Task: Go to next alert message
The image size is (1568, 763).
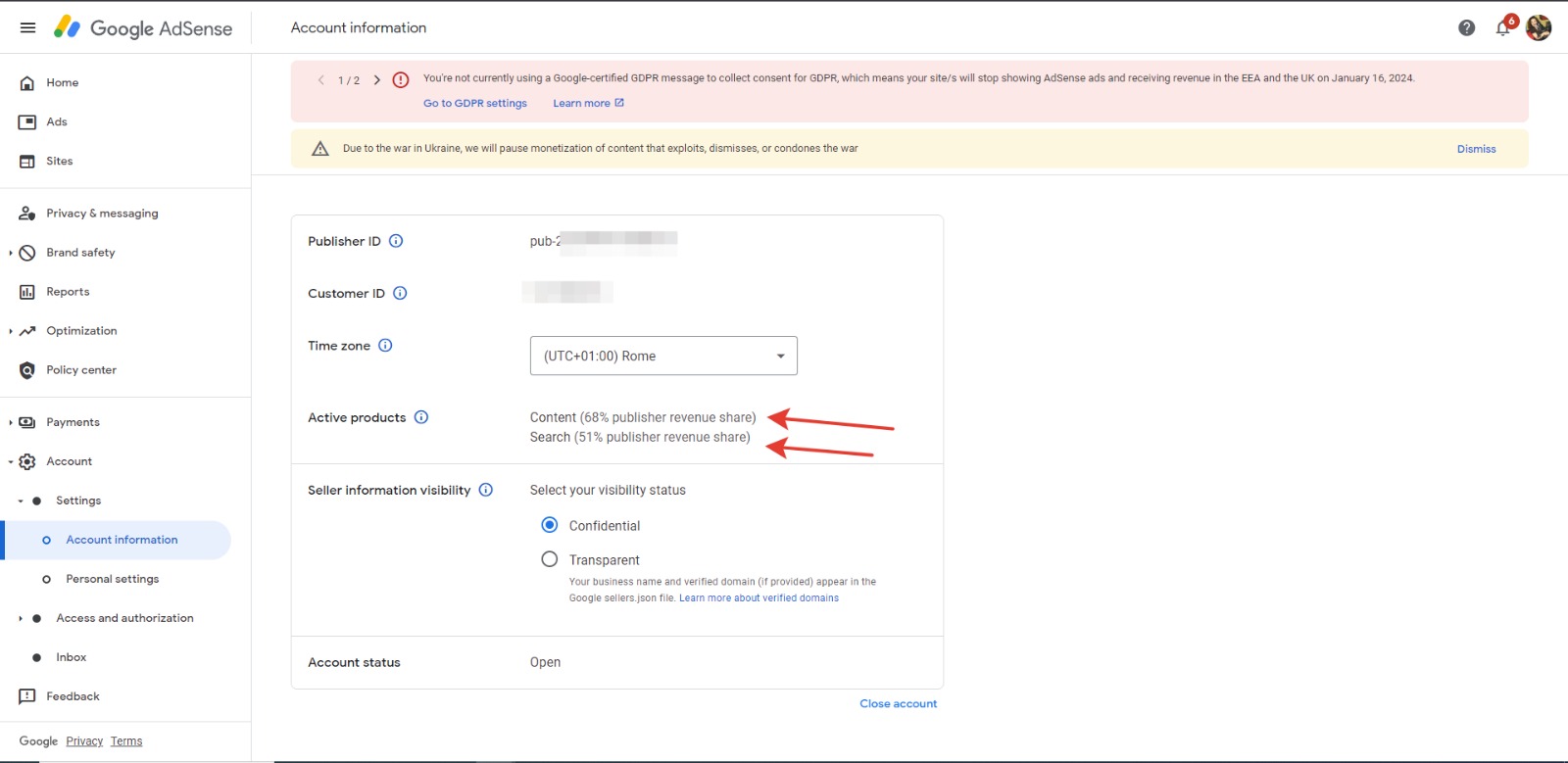Action: click(x=377, y=80)
